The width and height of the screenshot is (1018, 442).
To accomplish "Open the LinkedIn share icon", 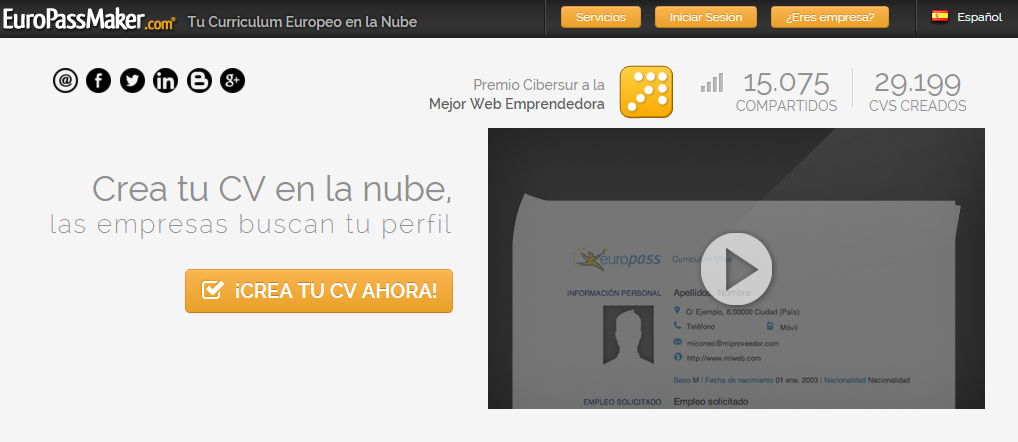I will 166,80.
